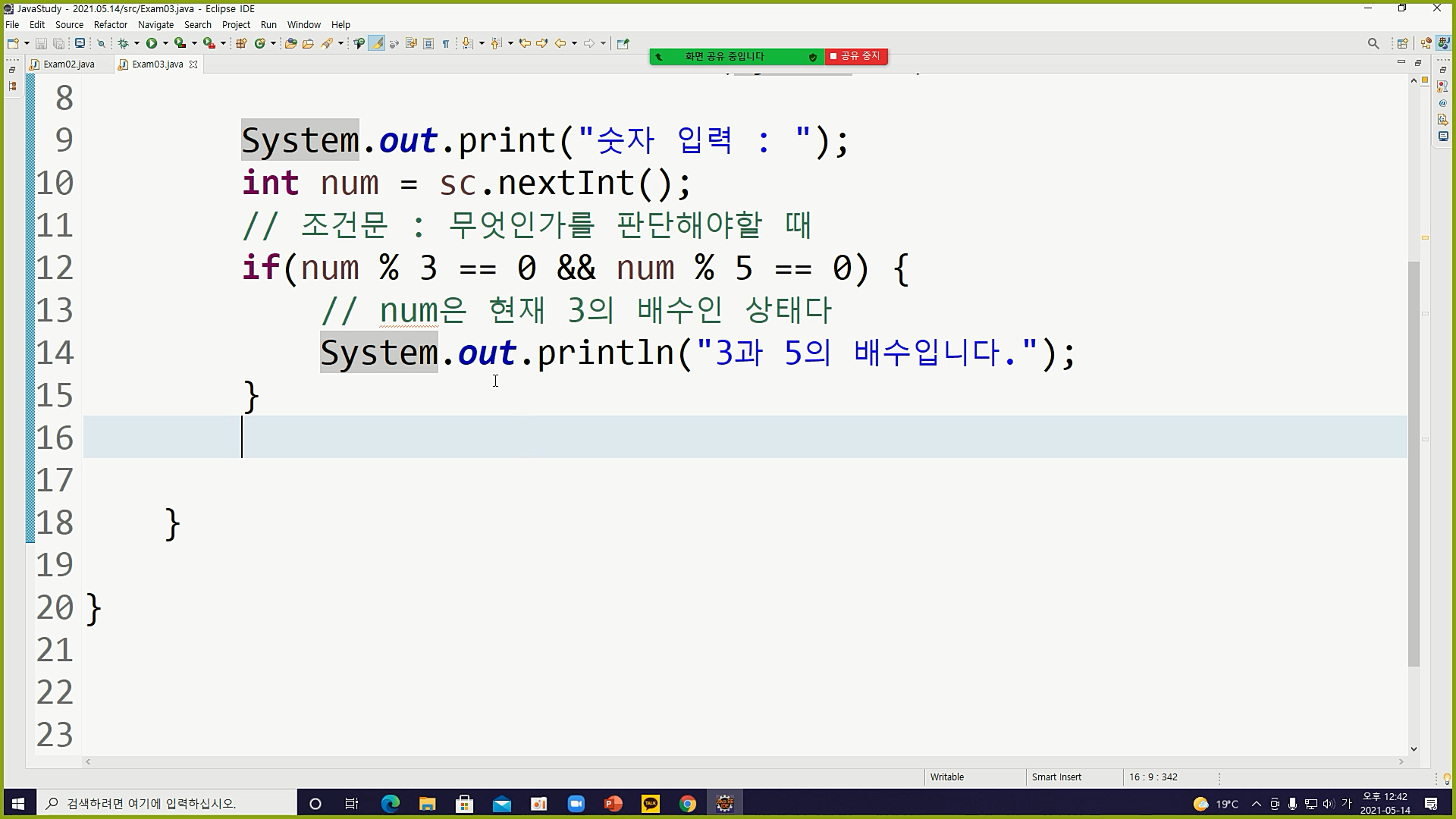Open the Run button dropdown arrow
This screenshot has height=819, width=1456.
point(165,43)
